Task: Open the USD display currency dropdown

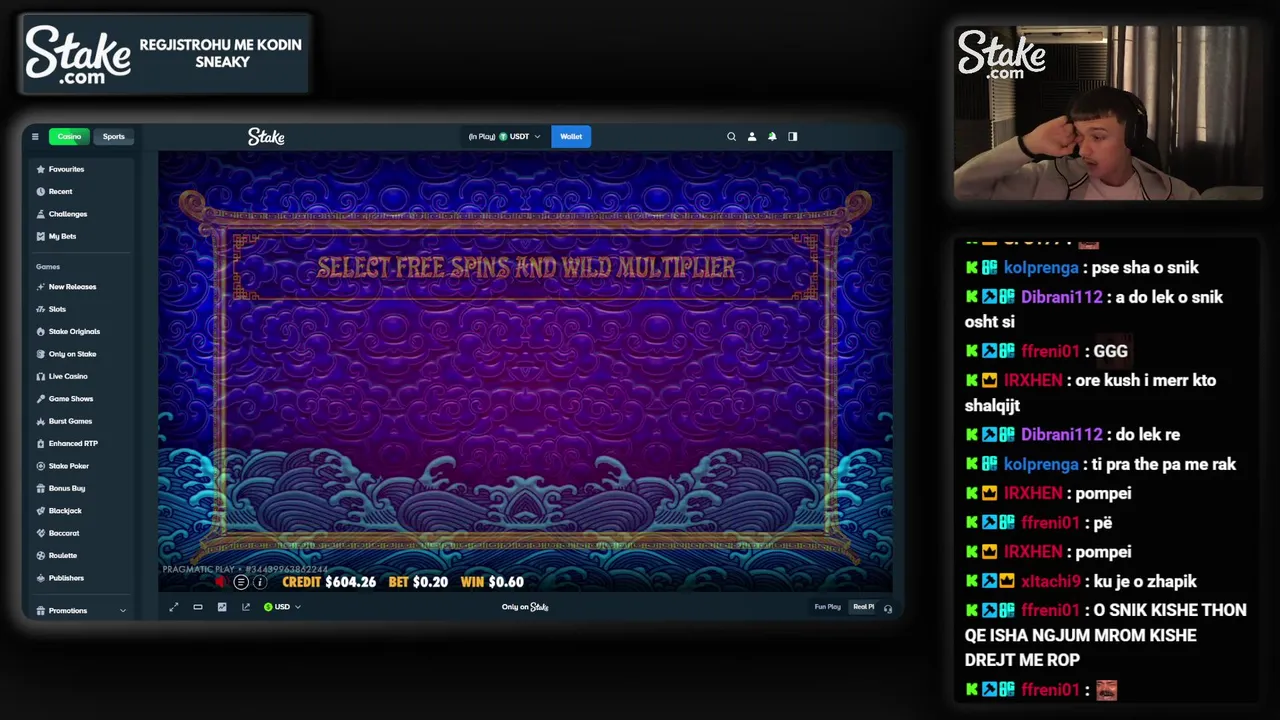Action: click(282, 607)
